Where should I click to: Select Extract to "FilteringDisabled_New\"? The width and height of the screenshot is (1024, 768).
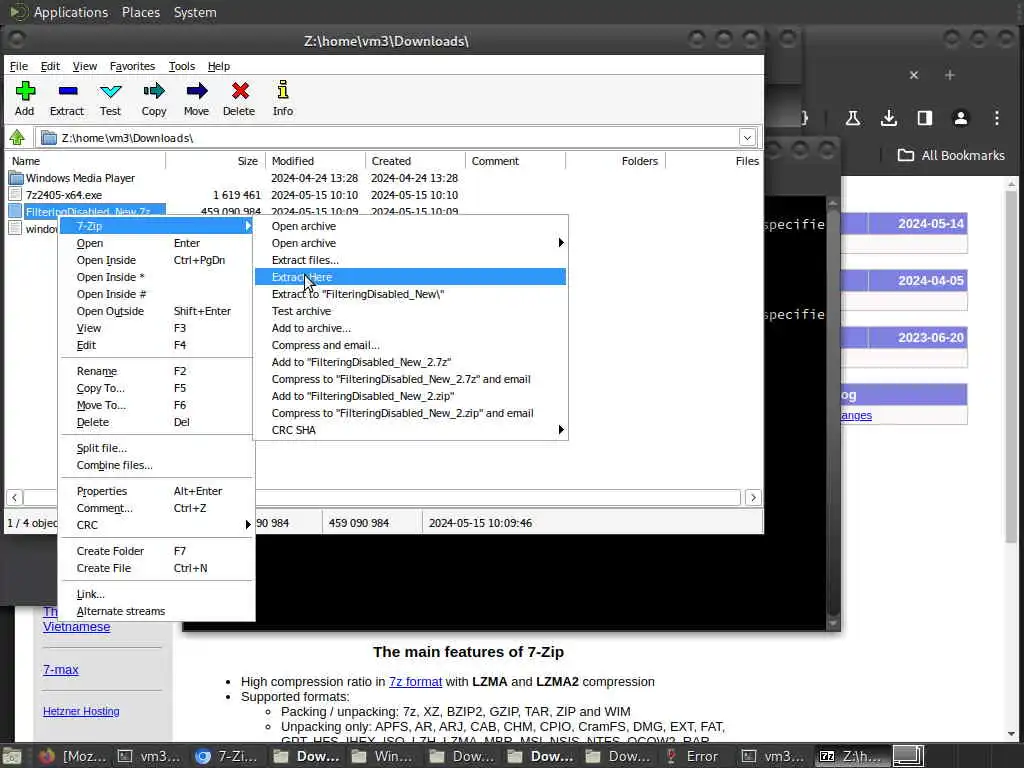[x=410, y=294]
